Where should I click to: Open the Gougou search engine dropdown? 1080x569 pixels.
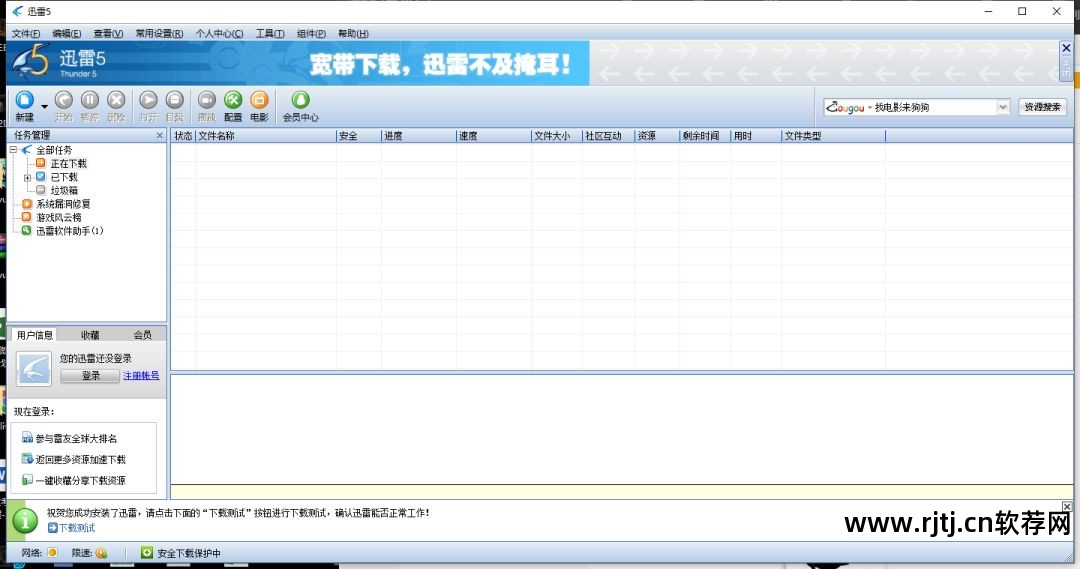(1003, 107)
